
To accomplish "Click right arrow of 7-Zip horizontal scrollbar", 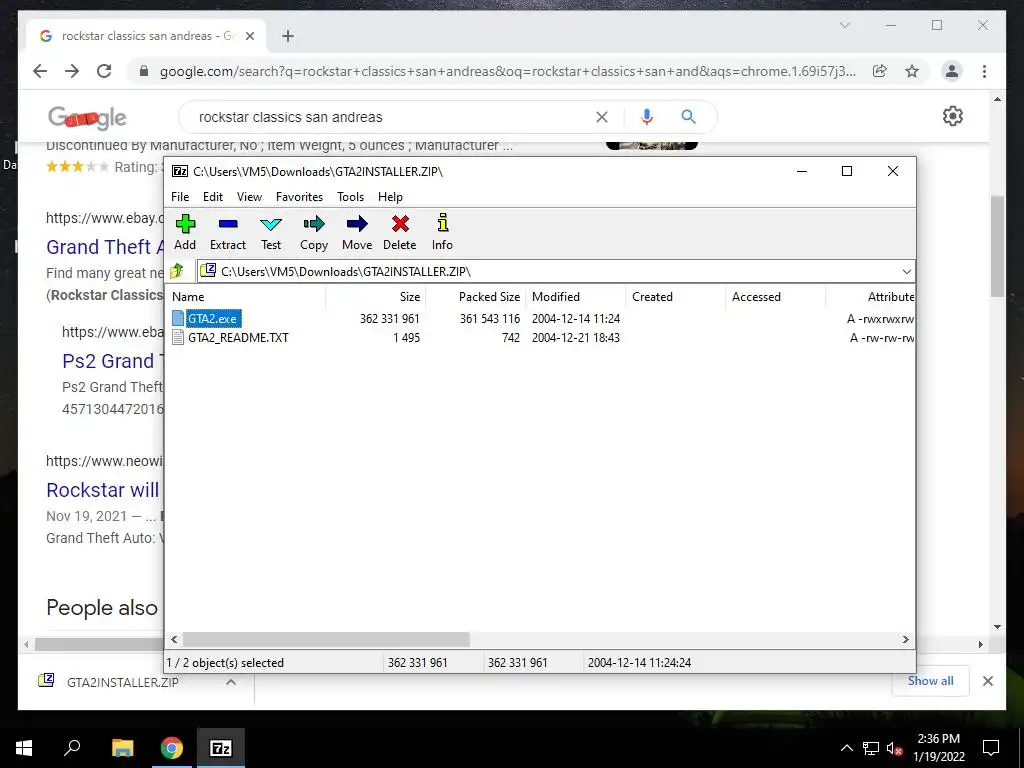I will [x=906, y=639].
